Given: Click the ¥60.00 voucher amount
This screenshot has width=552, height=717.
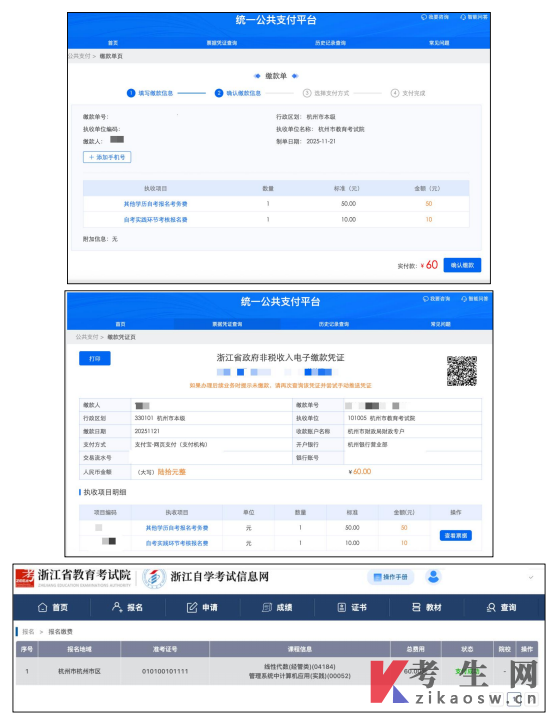Looking at the screenshot, I should pos(359,471).
